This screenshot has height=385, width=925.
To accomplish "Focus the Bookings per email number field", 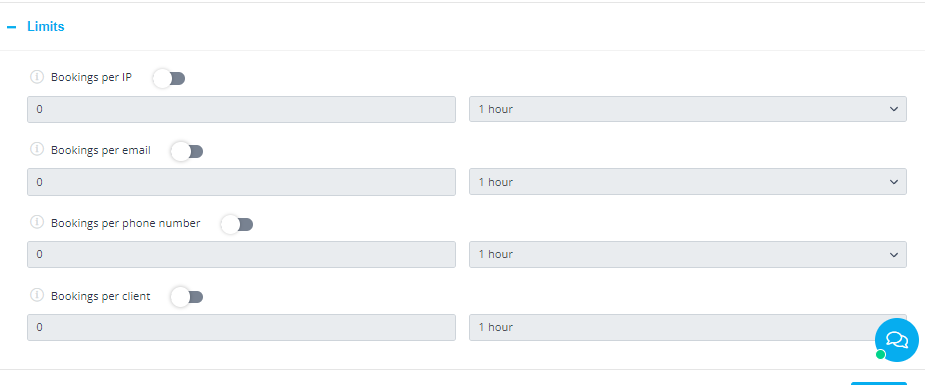I will 241,182.
